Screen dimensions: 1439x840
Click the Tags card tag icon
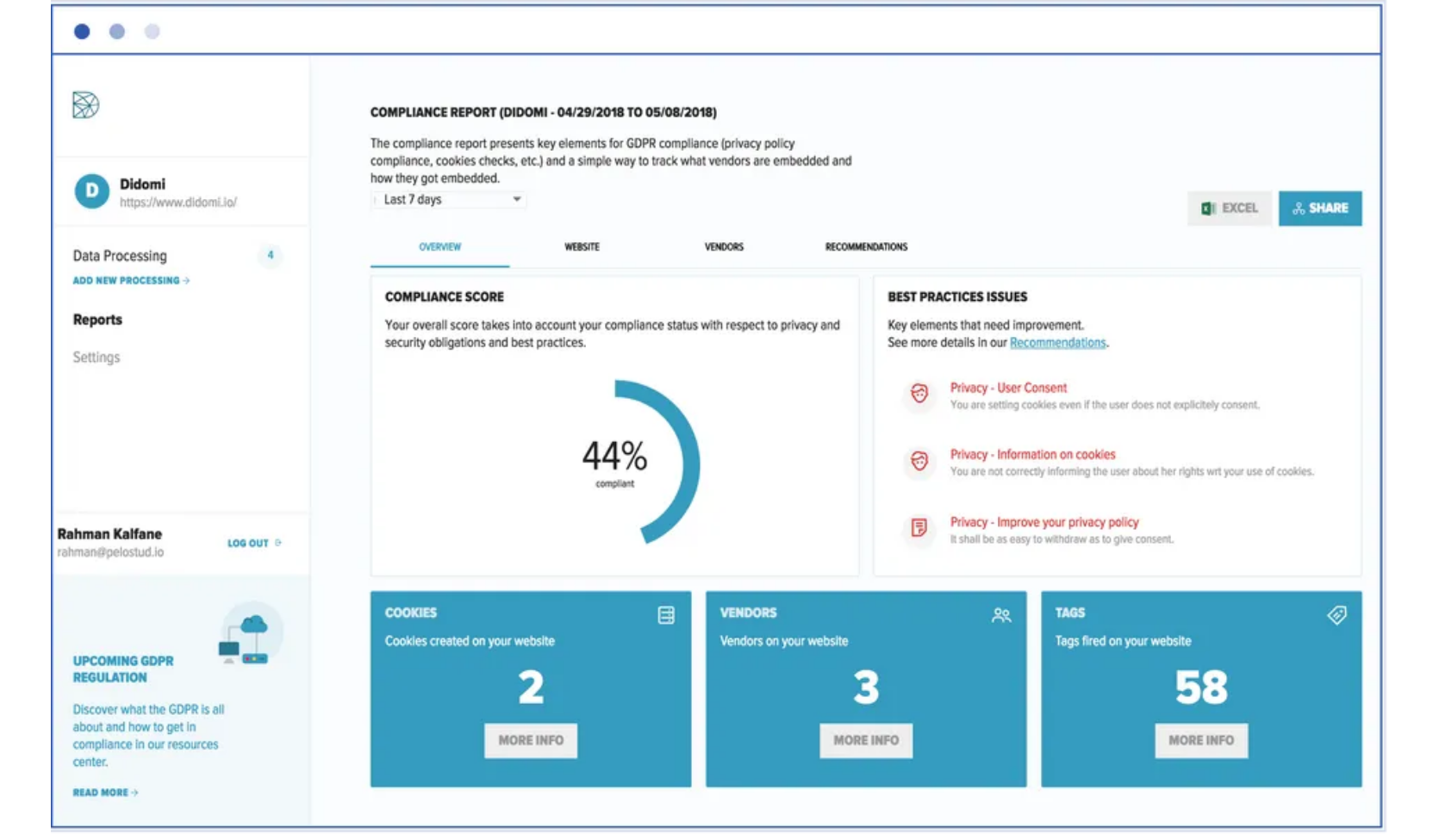coord(1336,615)
